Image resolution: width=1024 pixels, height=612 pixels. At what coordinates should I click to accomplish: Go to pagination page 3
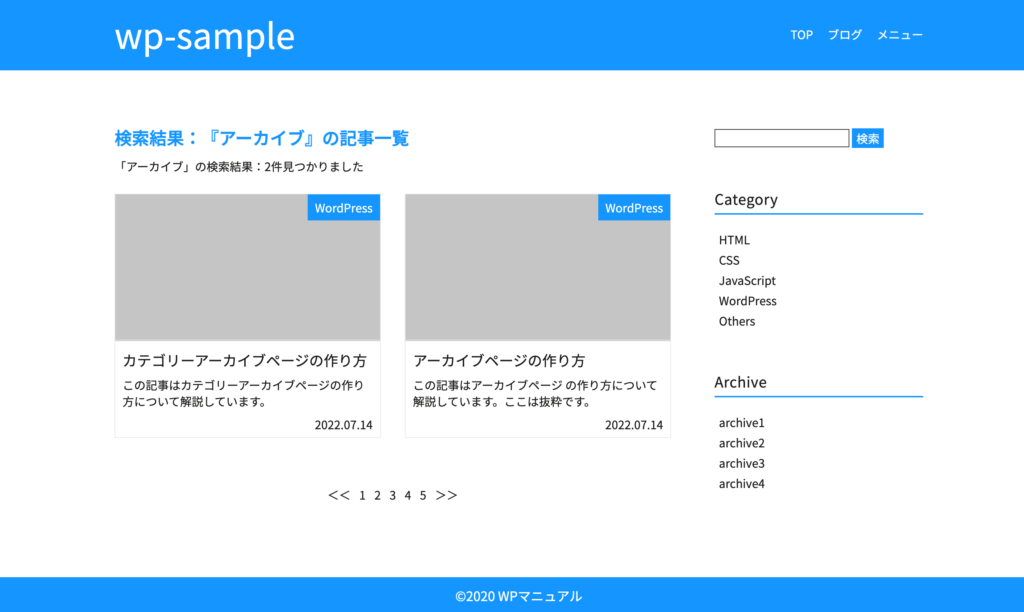392,496
